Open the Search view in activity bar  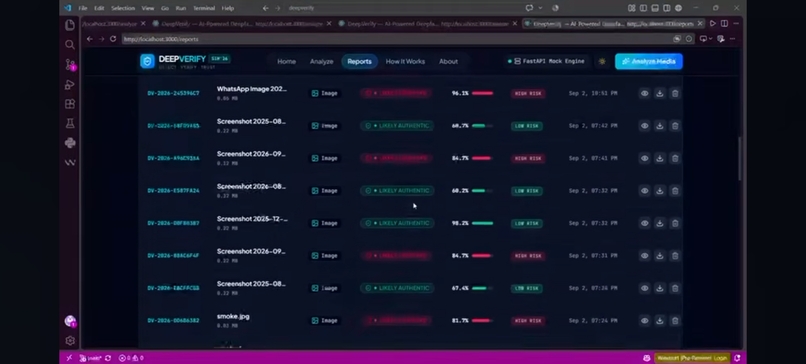[70, 45]
